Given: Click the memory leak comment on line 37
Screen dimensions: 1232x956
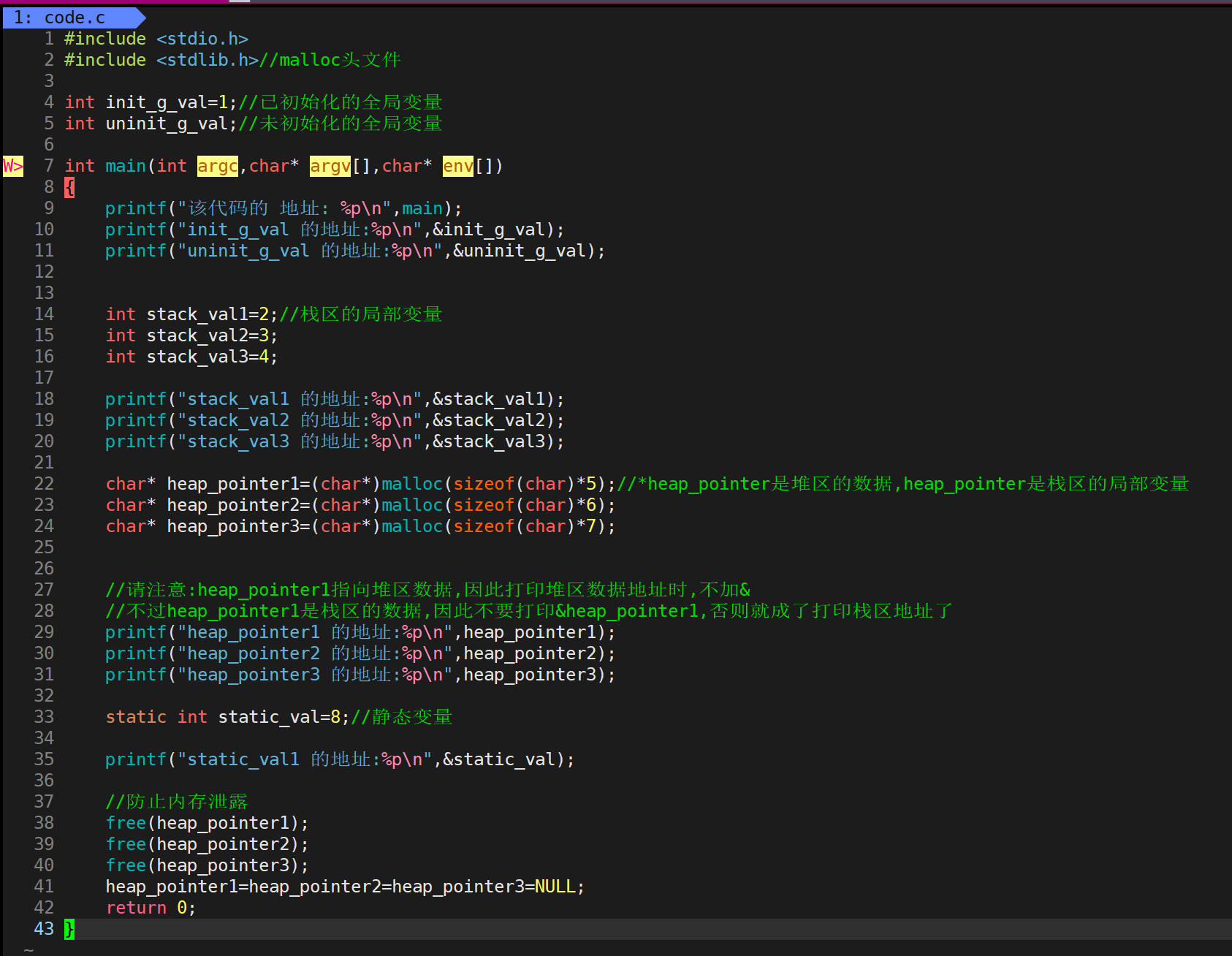Looking at the screenshot, I should (x=177, y=802).
